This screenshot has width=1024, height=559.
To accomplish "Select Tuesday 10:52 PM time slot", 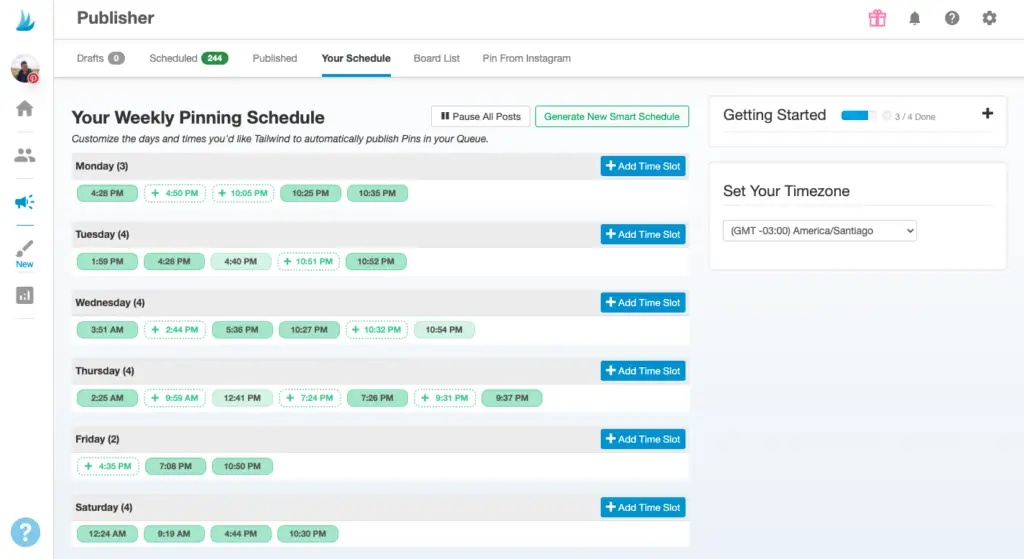I will tap(376, 261).
